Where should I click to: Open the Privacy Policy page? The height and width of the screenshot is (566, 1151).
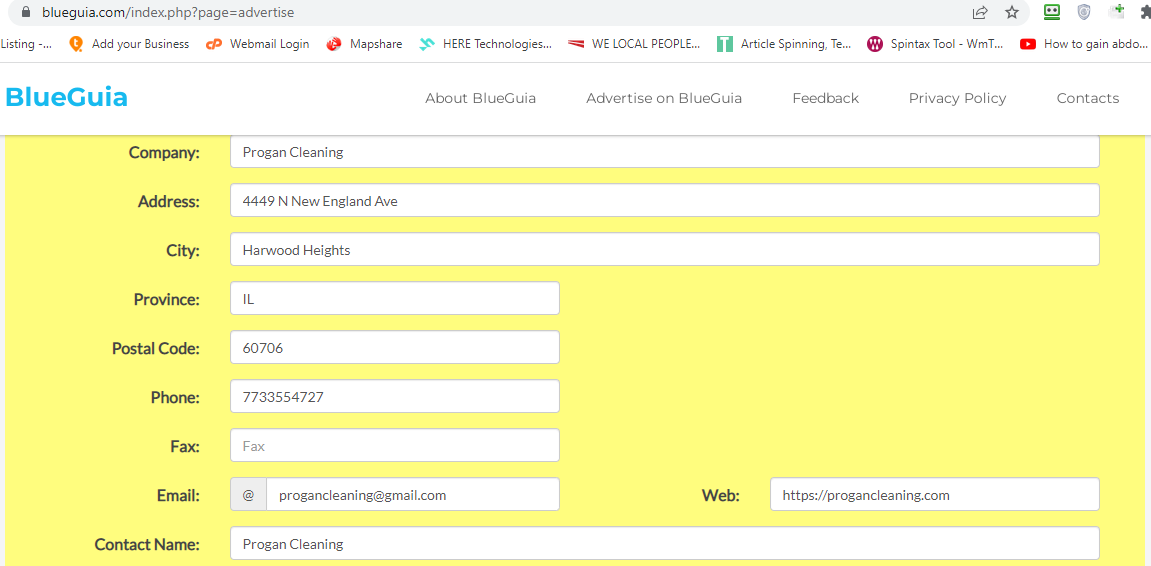tap(957, 98)
